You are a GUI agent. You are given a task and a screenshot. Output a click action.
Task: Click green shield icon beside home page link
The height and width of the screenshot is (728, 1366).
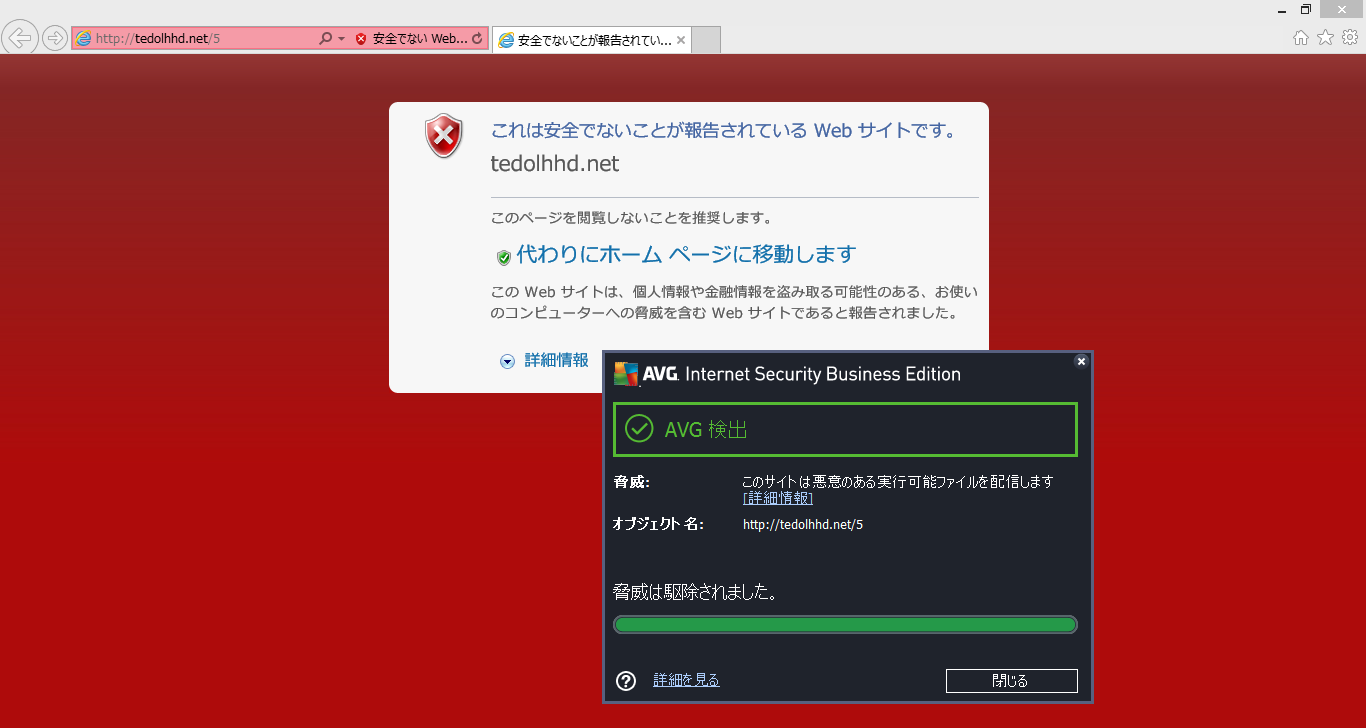[504, 257]
